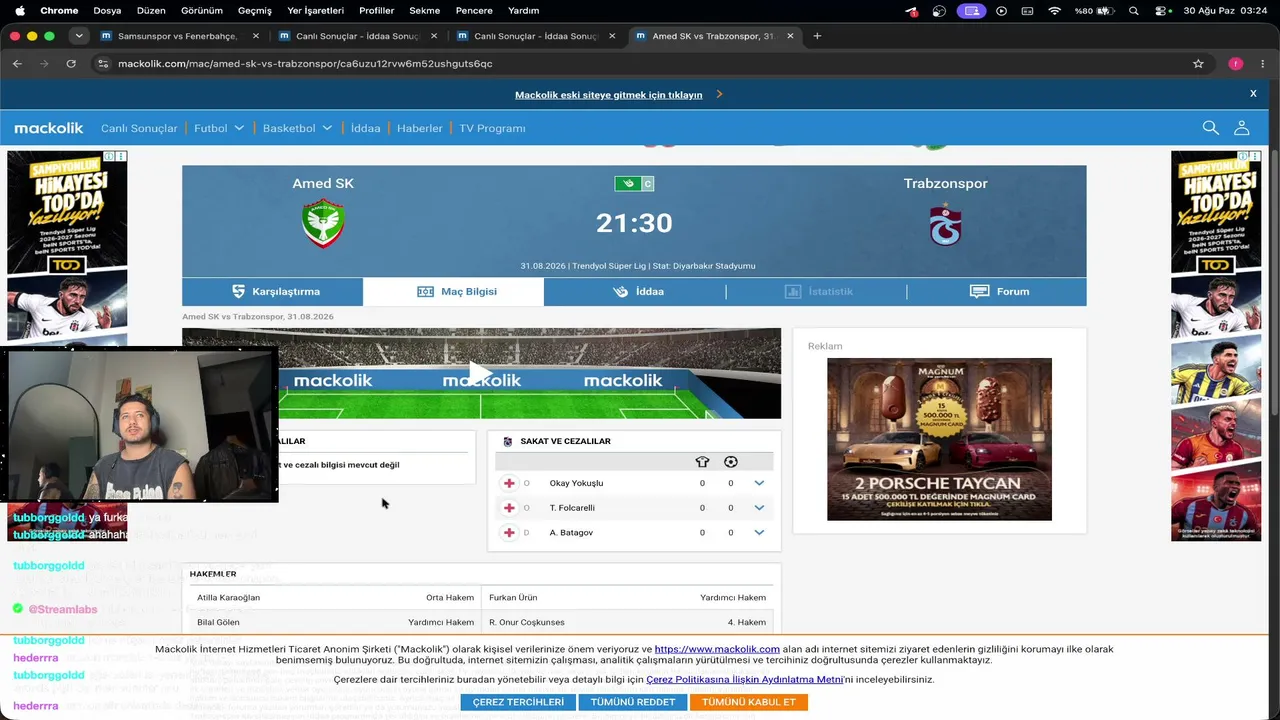This screenshot has height=720, width=1280.
Task: Open the Magnum Porsche Taycan advertisement
Action: coord(939,439)
